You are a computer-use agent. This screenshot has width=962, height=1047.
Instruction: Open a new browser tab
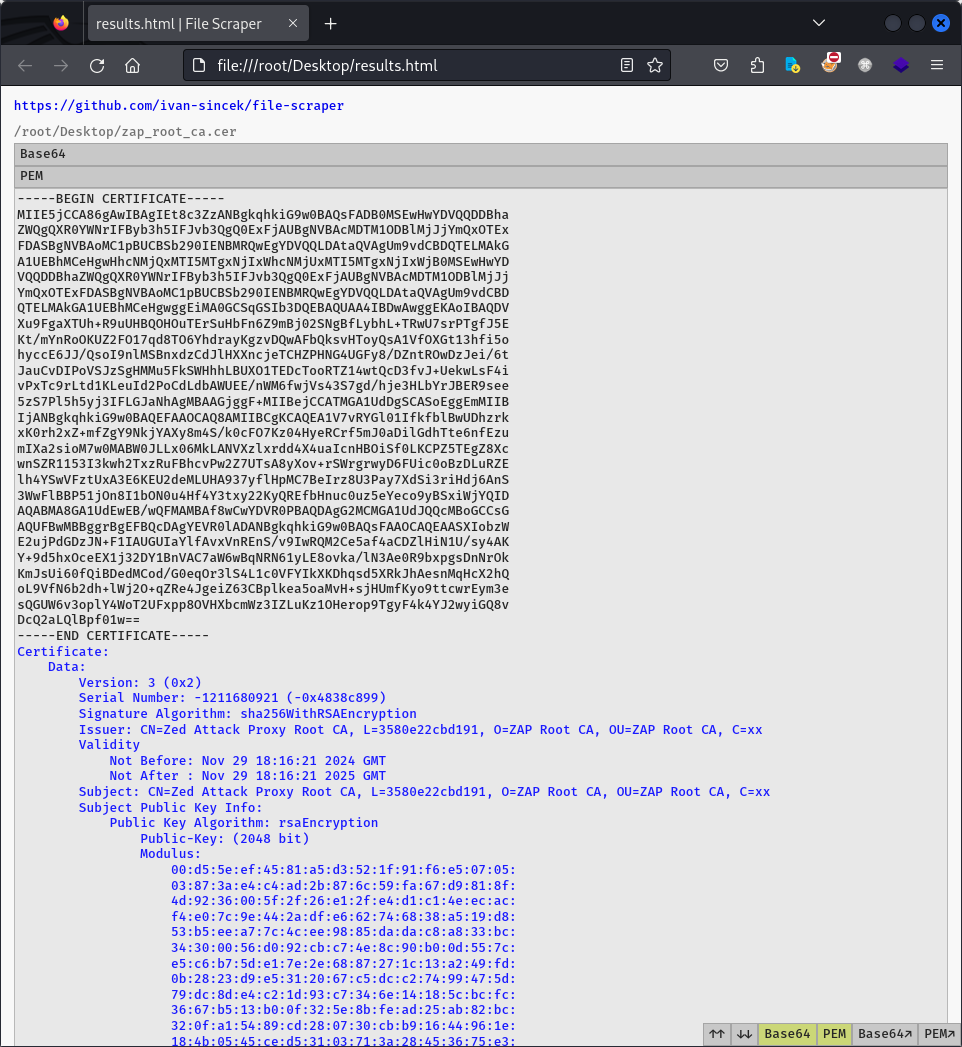[x=331, y=22]
